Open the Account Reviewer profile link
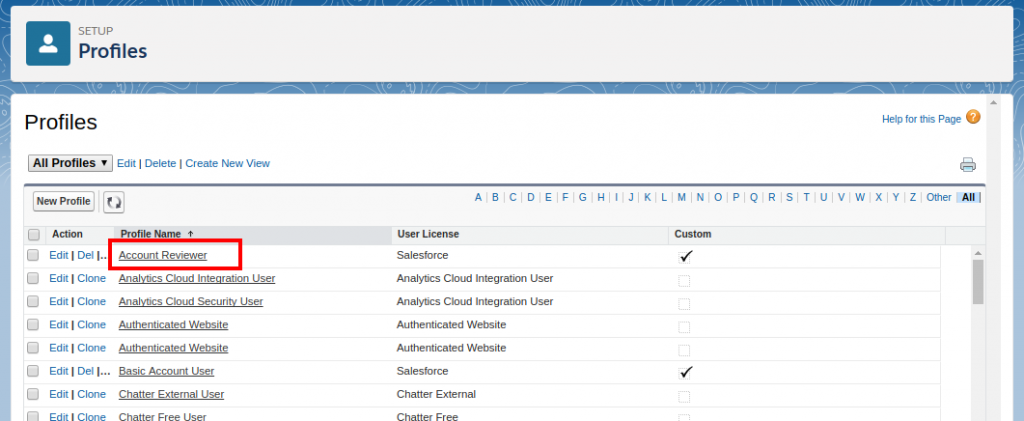The width and height of the screenshot is (1024, 421). [162, 256]
